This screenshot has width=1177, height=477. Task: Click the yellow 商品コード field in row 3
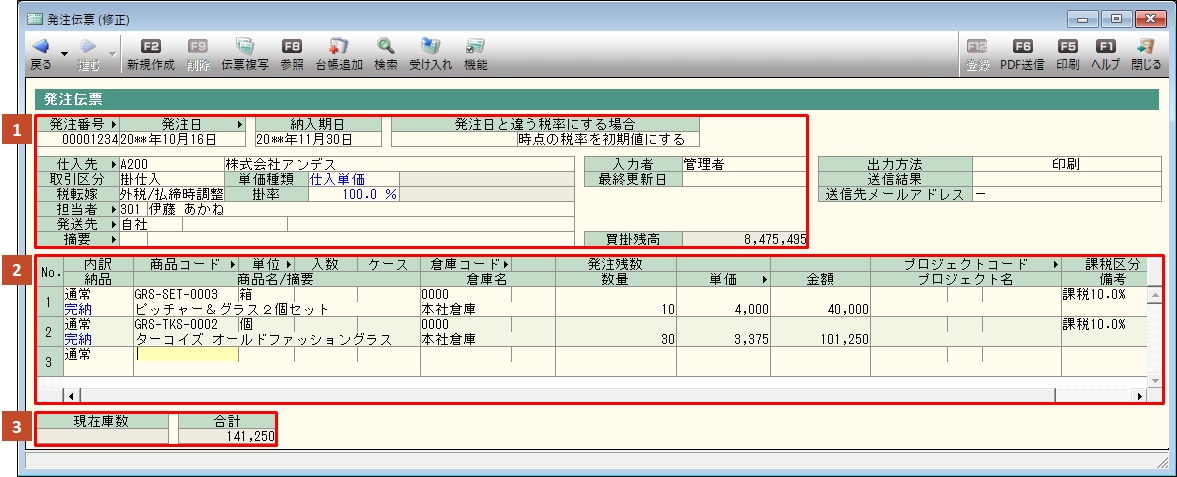point(187,354)
